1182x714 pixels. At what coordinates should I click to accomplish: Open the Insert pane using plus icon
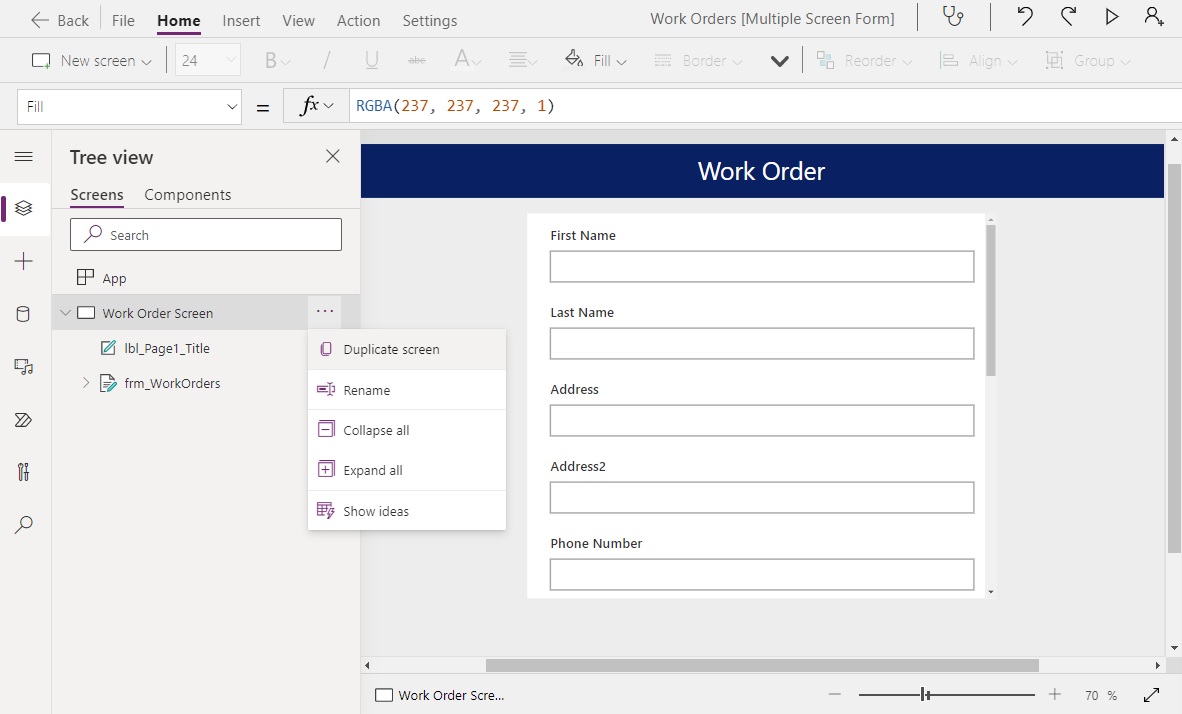tap(24, 261)
